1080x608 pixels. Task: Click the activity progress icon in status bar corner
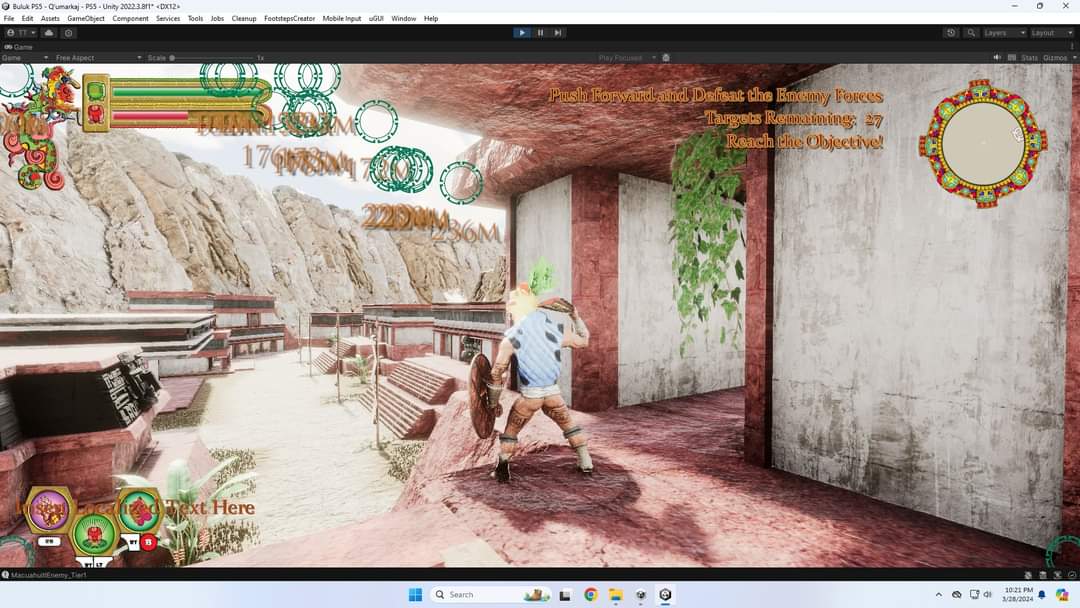pos(1072,575)
